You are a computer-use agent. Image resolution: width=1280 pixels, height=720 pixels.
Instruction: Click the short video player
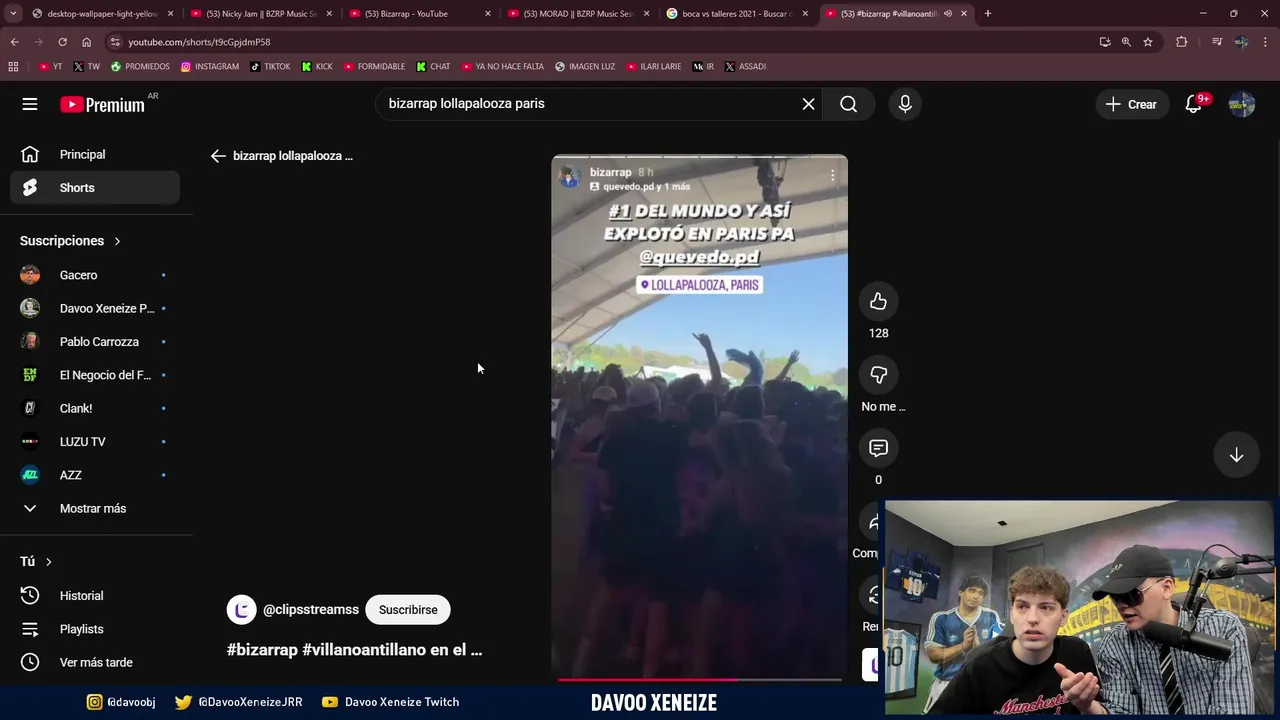coord(699,417)
